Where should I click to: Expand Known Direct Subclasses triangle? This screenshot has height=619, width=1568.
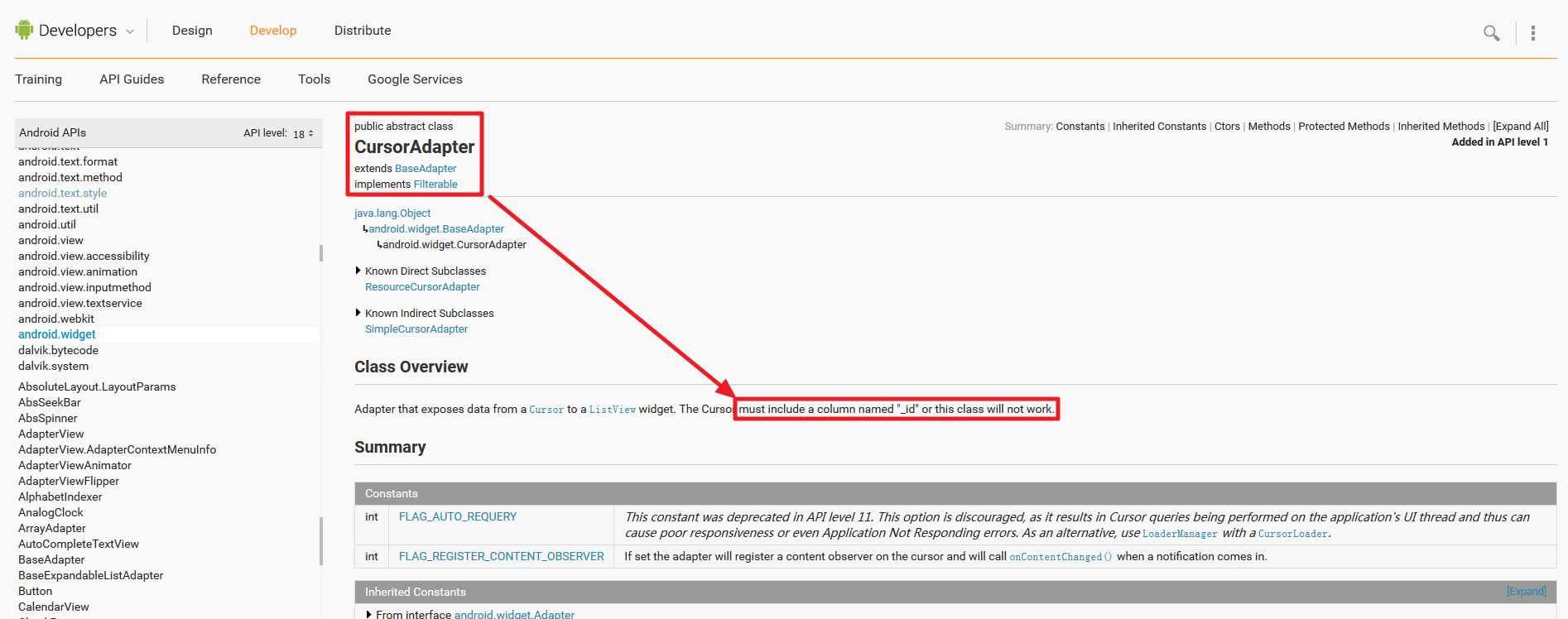[x=358, y=271]
